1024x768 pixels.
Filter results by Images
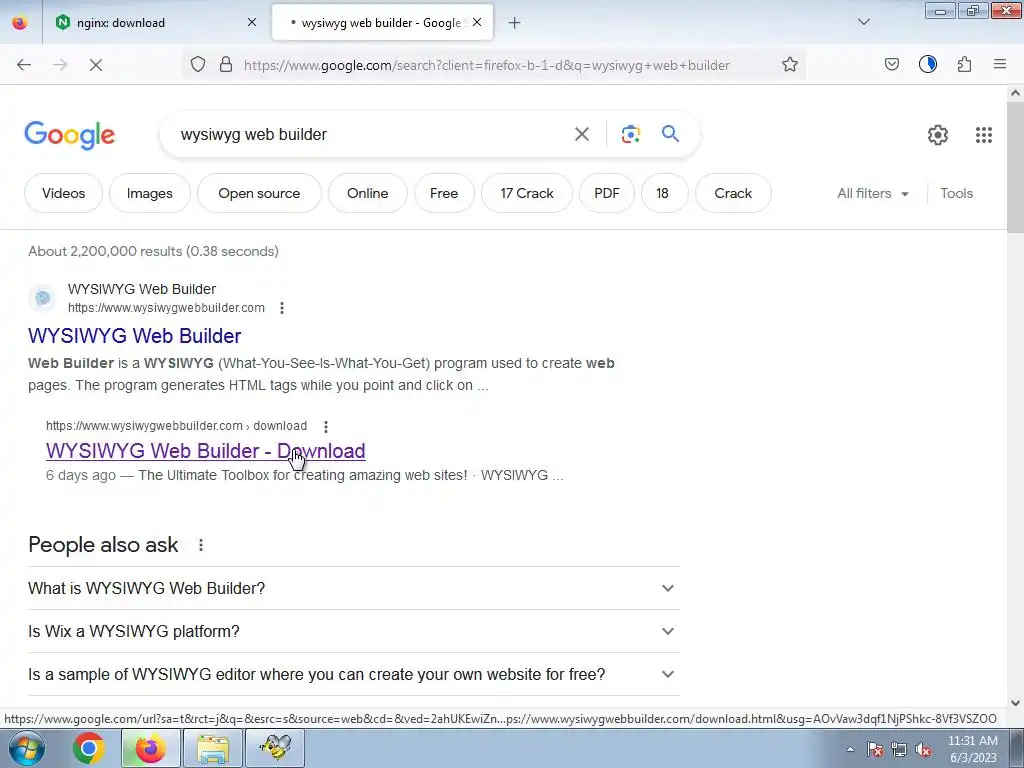click(x=150, y=193)
